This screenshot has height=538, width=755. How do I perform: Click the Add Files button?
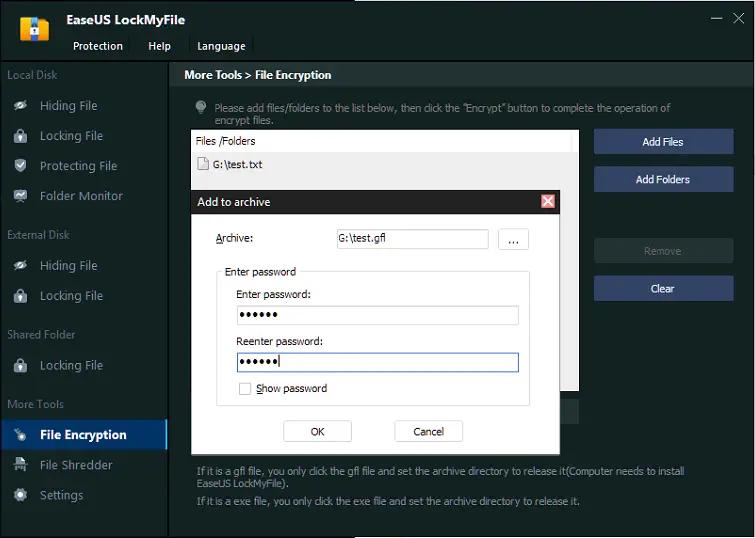coord(664,142)
